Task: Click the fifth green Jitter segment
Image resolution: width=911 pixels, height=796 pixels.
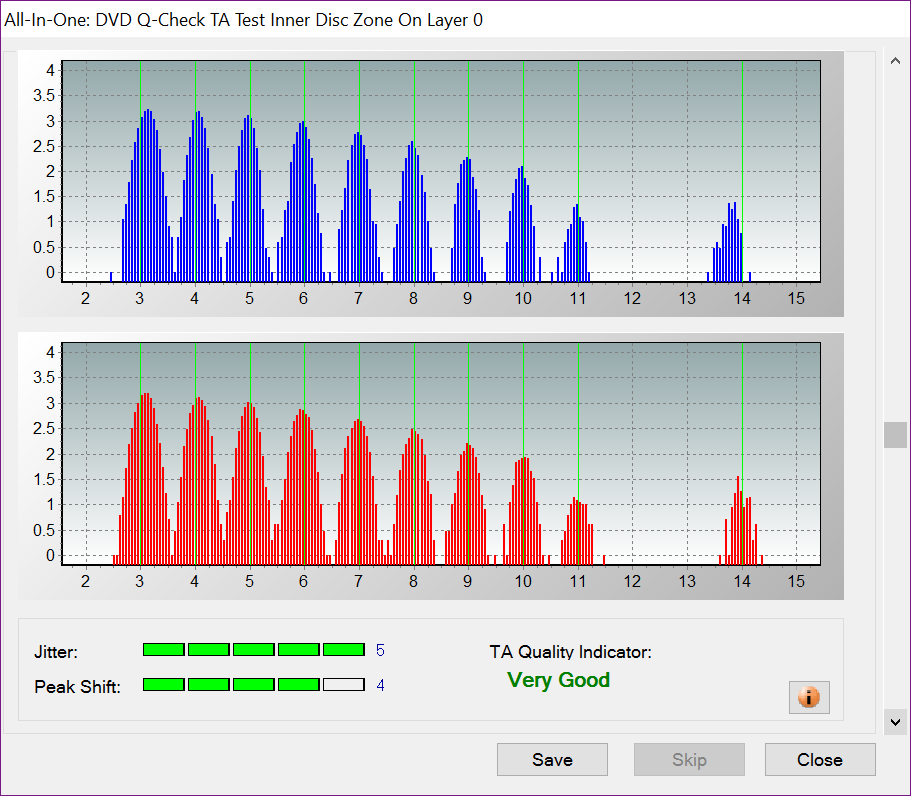Action: [x=344, y=650]
